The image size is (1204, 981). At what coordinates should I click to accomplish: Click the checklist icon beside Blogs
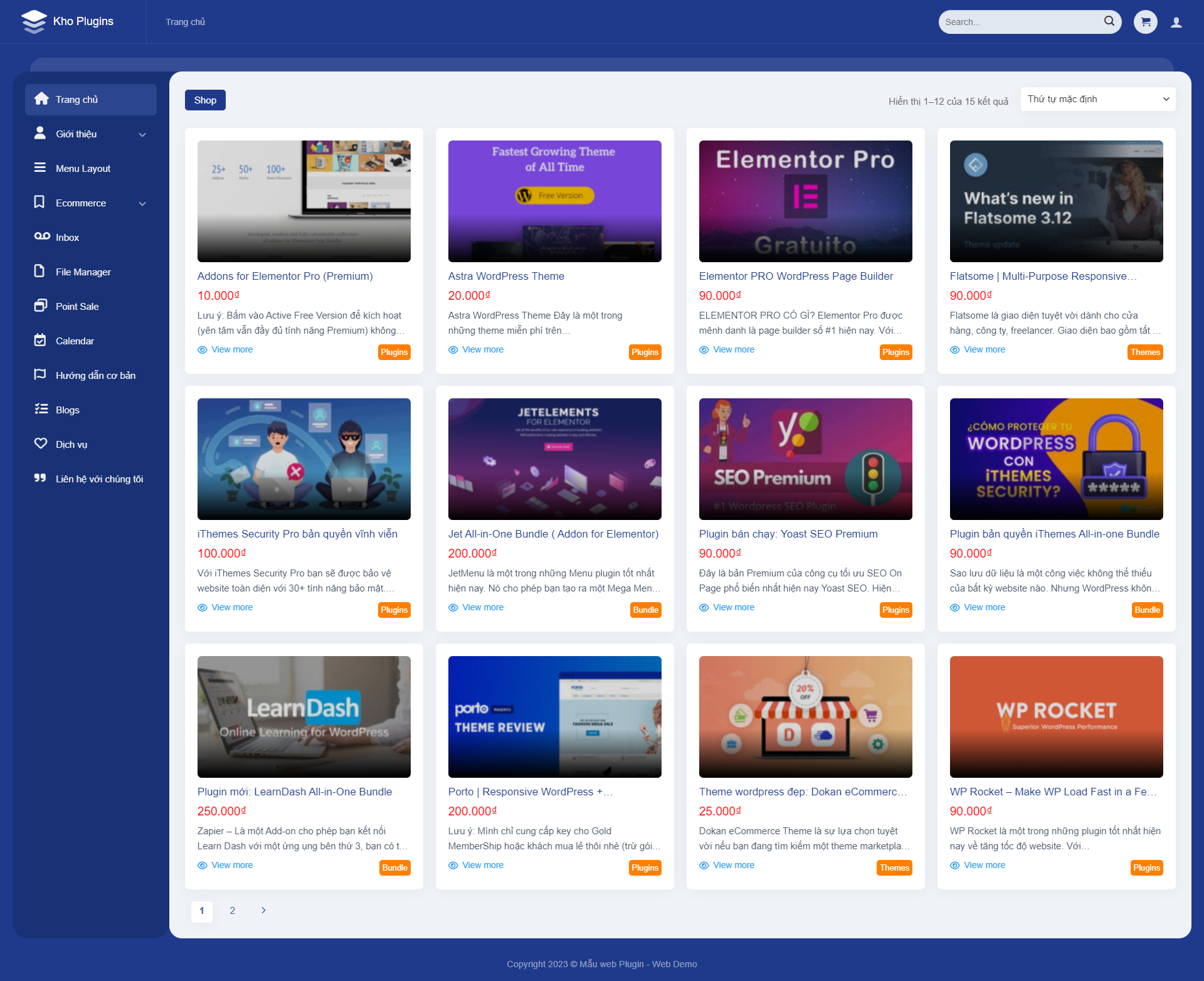point(41,409)
